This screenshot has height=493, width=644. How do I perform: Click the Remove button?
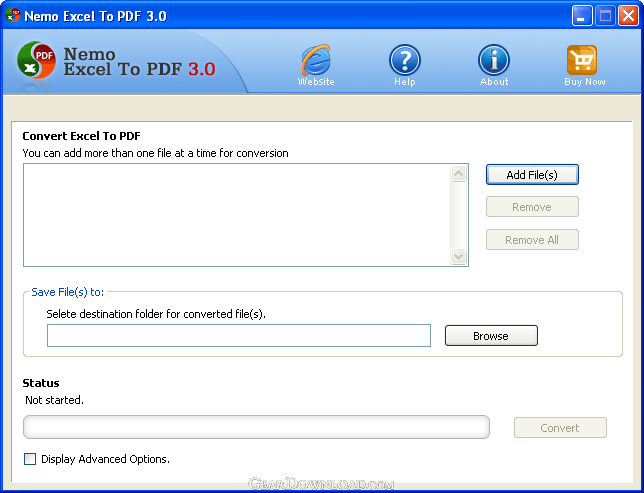(x=532, y=207)
